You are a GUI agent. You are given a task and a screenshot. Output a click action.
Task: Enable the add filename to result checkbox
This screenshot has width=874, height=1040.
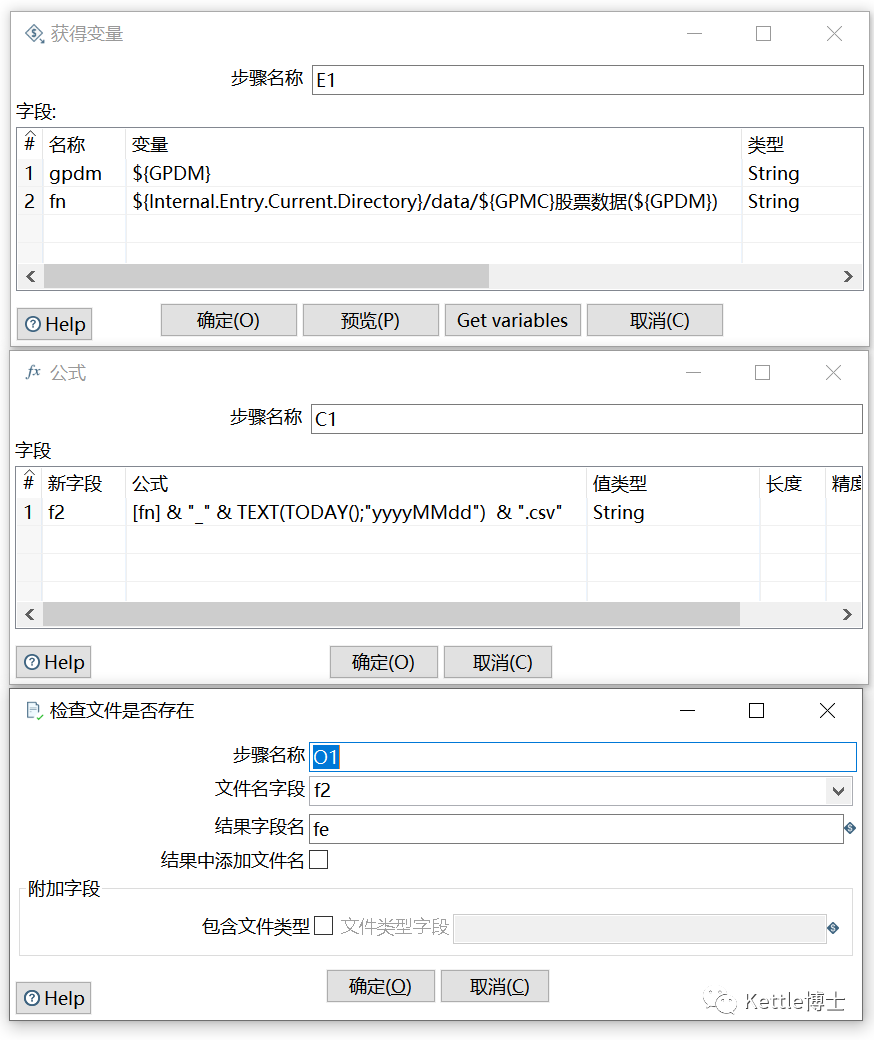click(x=319, y=860)
